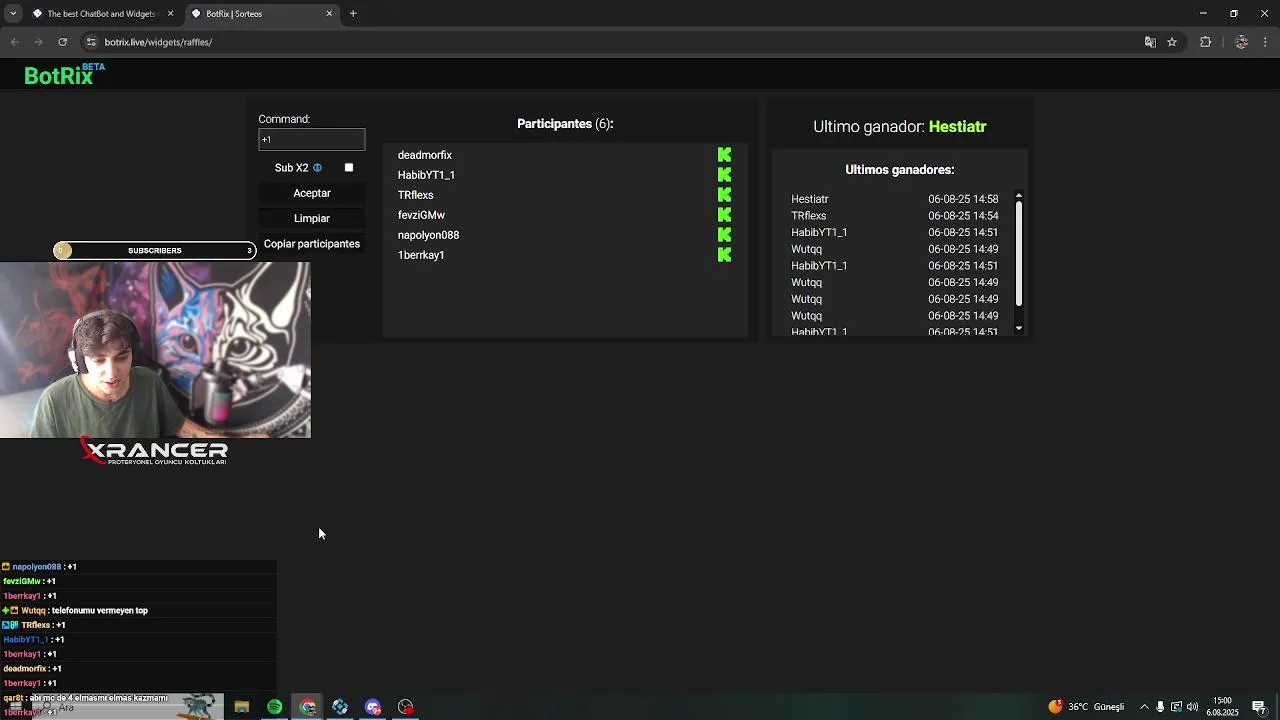
Task: Click the Kick icon beside napolyon088
Action: click(x=724, y=235)
